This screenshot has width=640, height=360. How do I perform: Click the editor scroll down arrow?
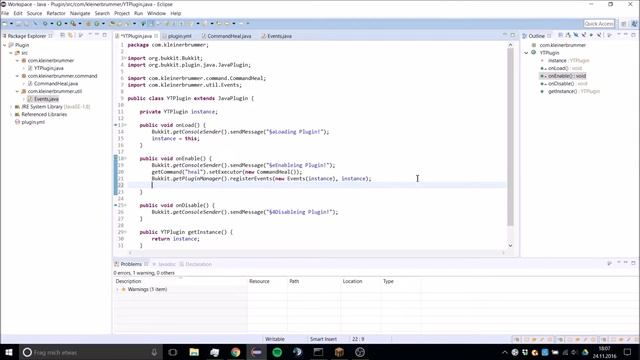pos(510,245)
